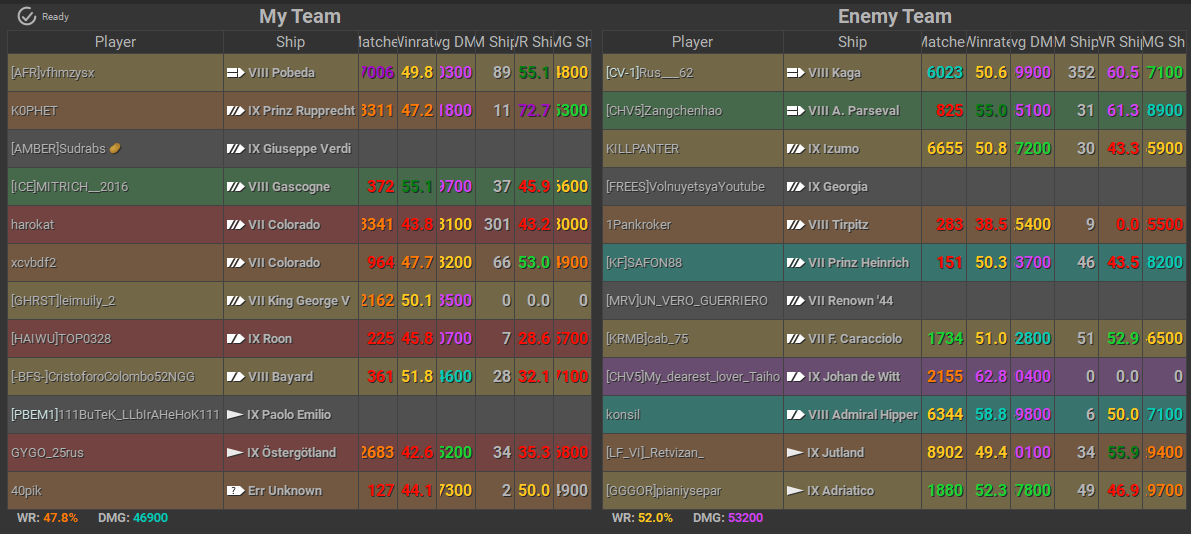Image resolution: width=1191 pixels, height=534 pixels.
Task: Click the unknown ship icon beside Err Unknown
Action: (x=236, y=491)
